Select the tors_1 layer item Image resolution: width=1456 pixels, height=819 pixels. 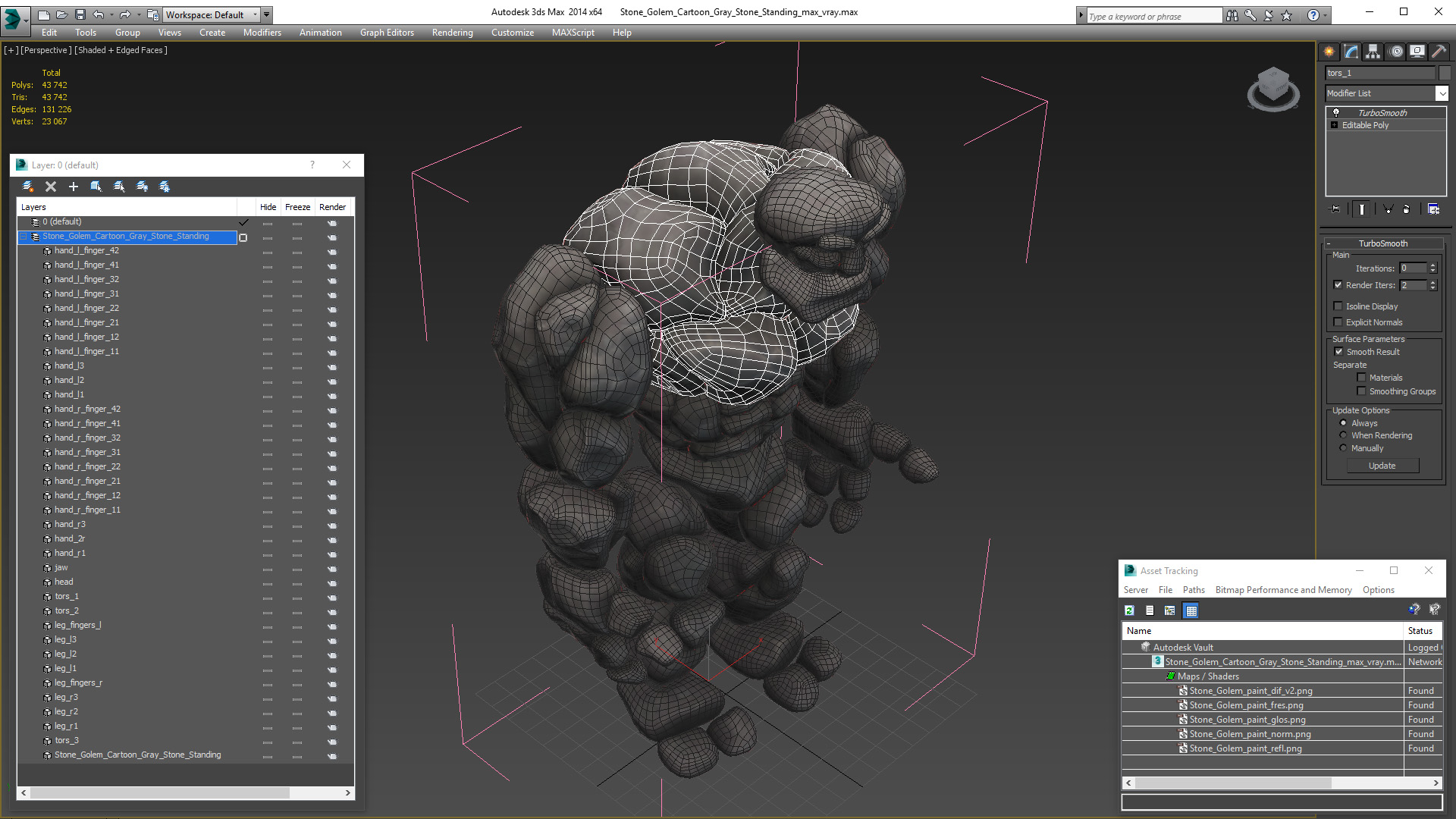(x=67, y=596)
